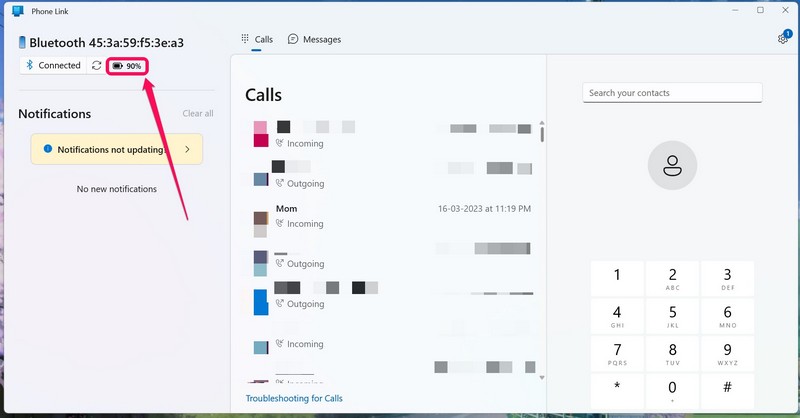Viewport: 800px width, 418px height.
Task: Click the Bluetooth Connected status button
Action: (53, 65)
